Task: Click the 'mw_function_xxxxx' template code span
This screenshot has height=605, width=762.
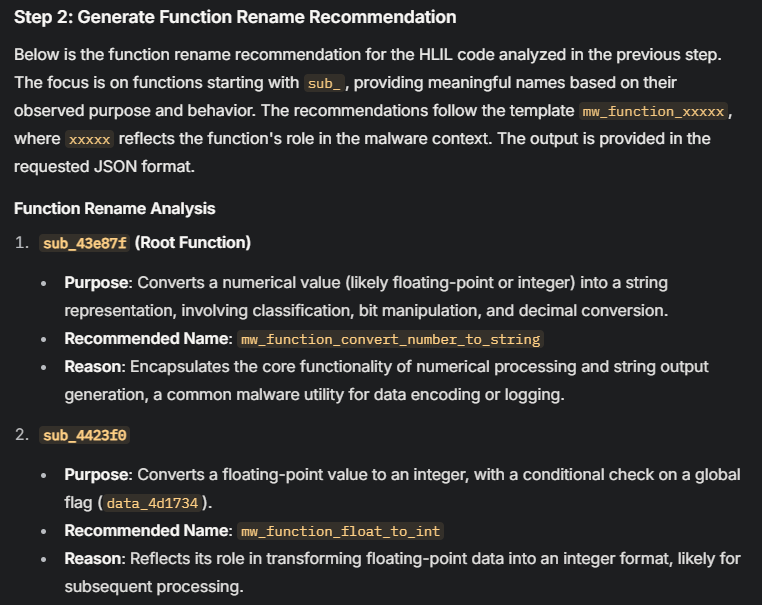Action: pos(652,110)
